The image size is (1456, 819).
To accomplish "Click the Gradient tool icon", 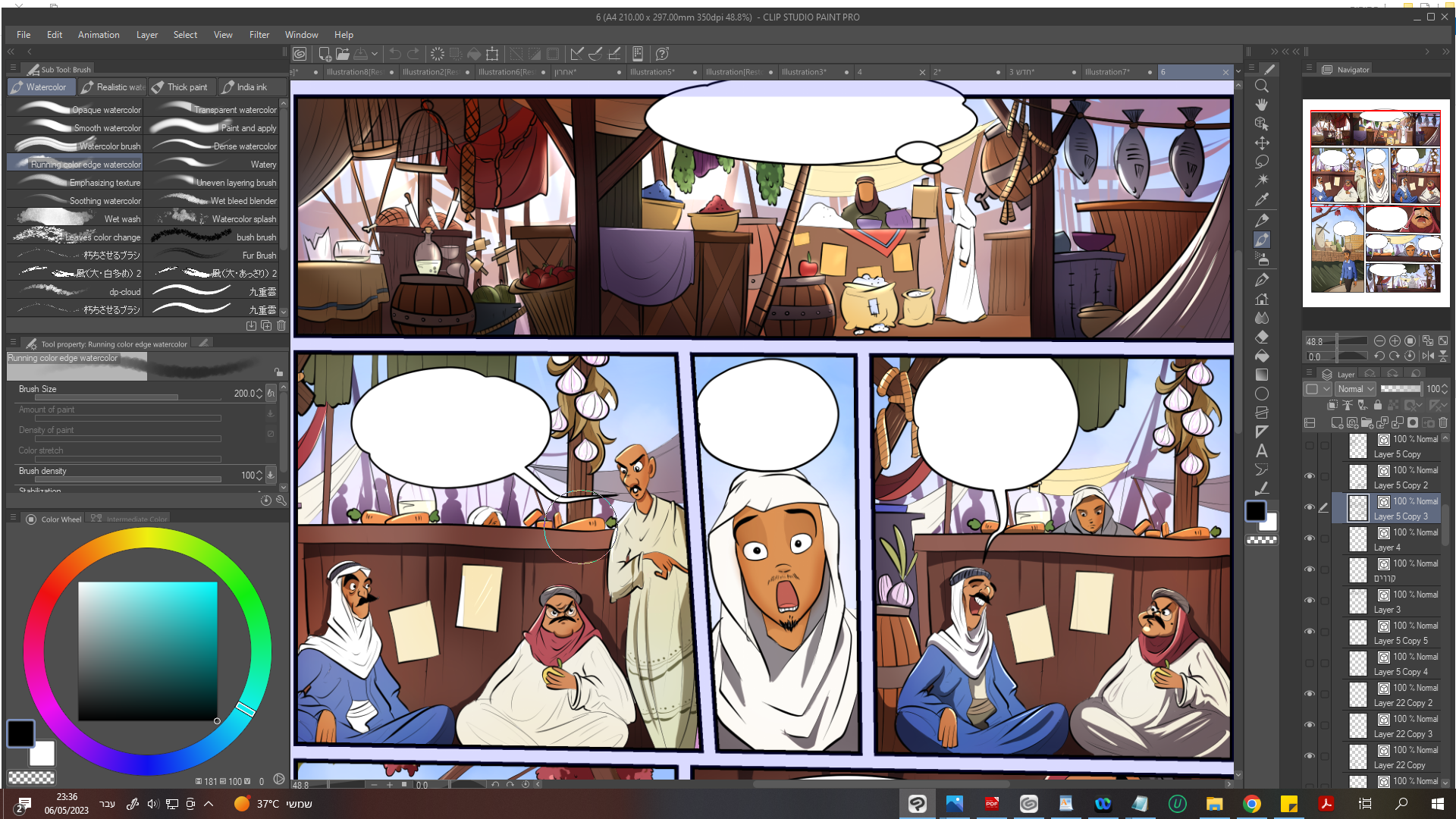I will [x=1262, y=375].
